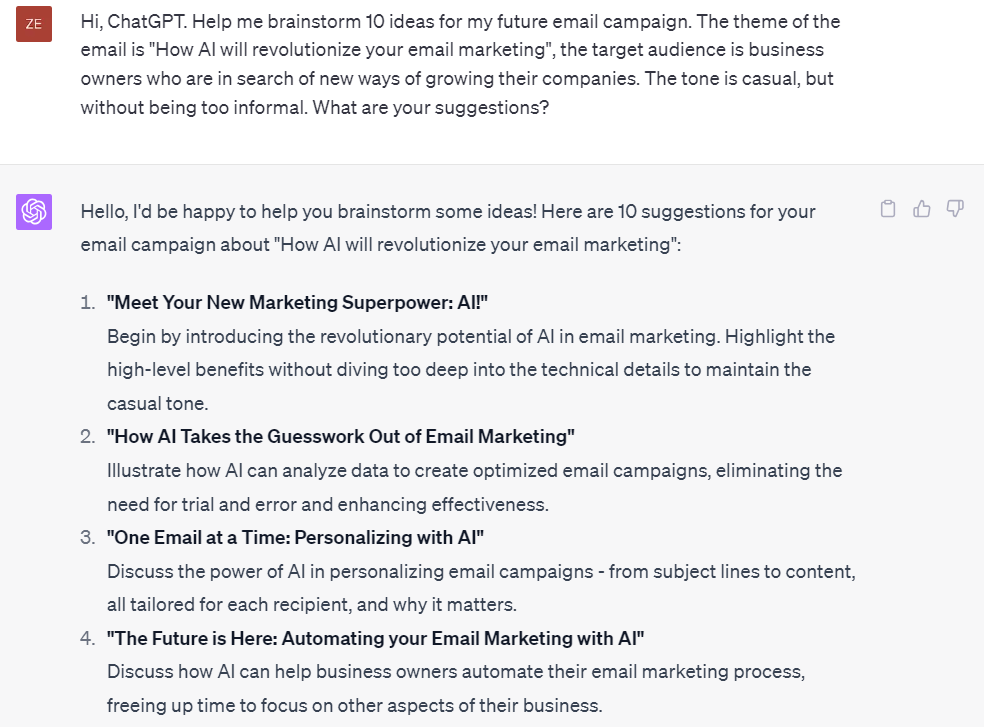Click the user prompt message text
984x727 pixels.
point(460,65)
